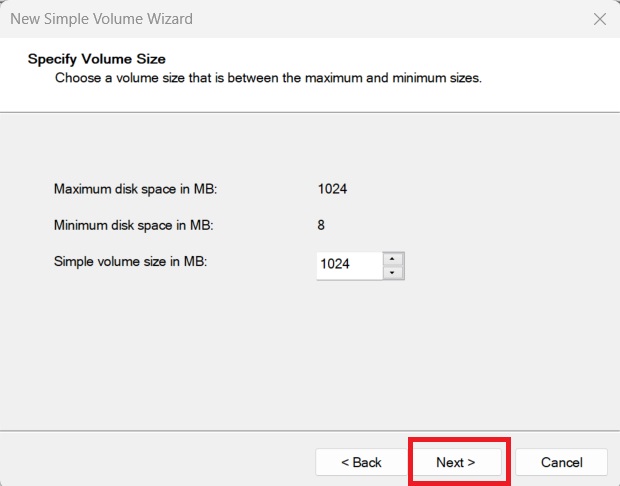This screenshot has height=486, width=620.
Task: Click the Next button to continue
Action: point(456,462)
